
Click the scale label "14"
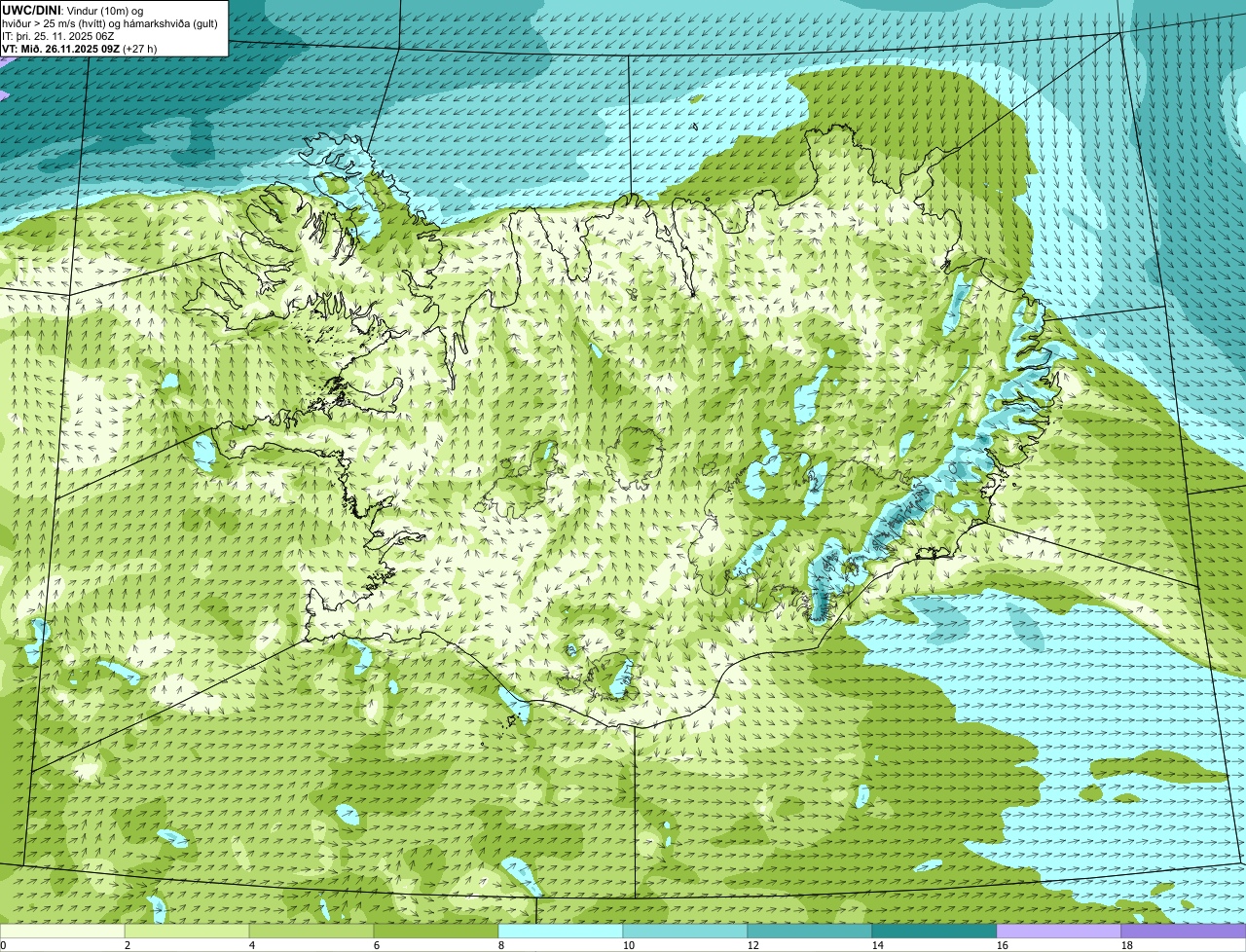(878, 945)
